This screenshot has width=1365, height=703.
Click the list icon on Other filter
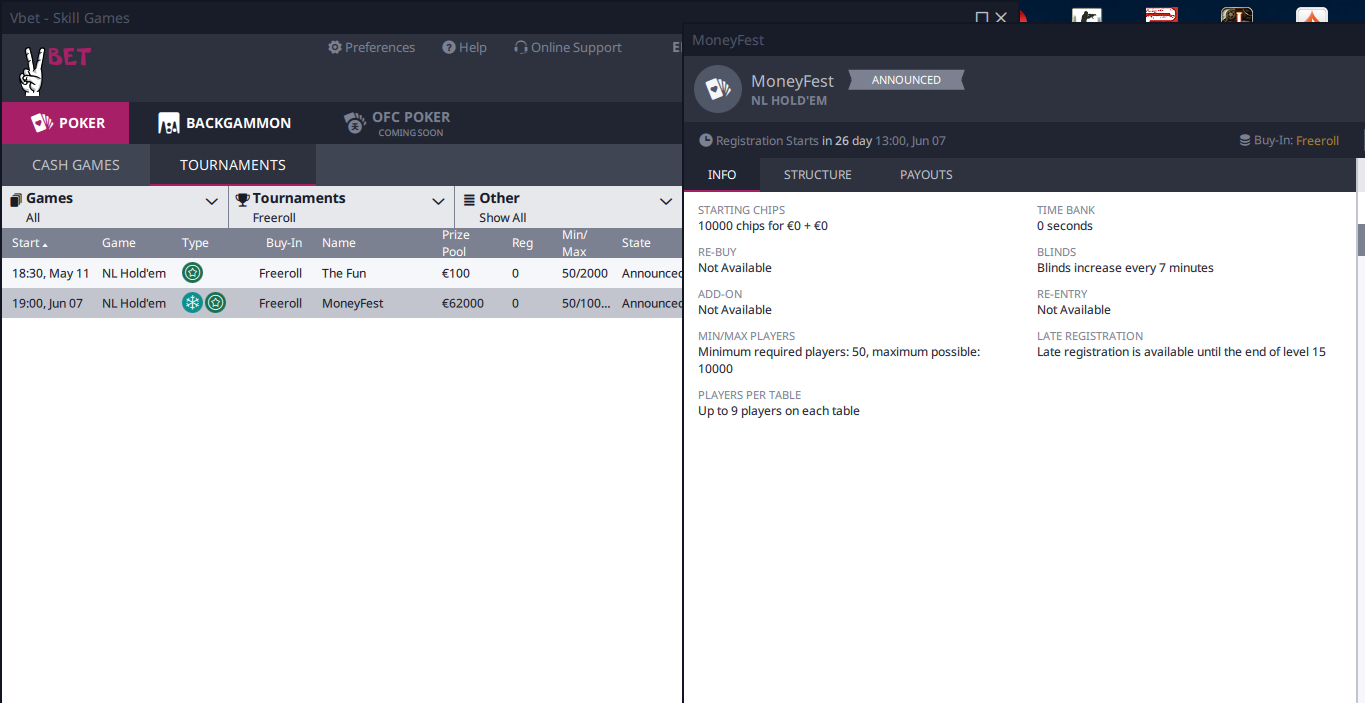click(x=469, y=199)
